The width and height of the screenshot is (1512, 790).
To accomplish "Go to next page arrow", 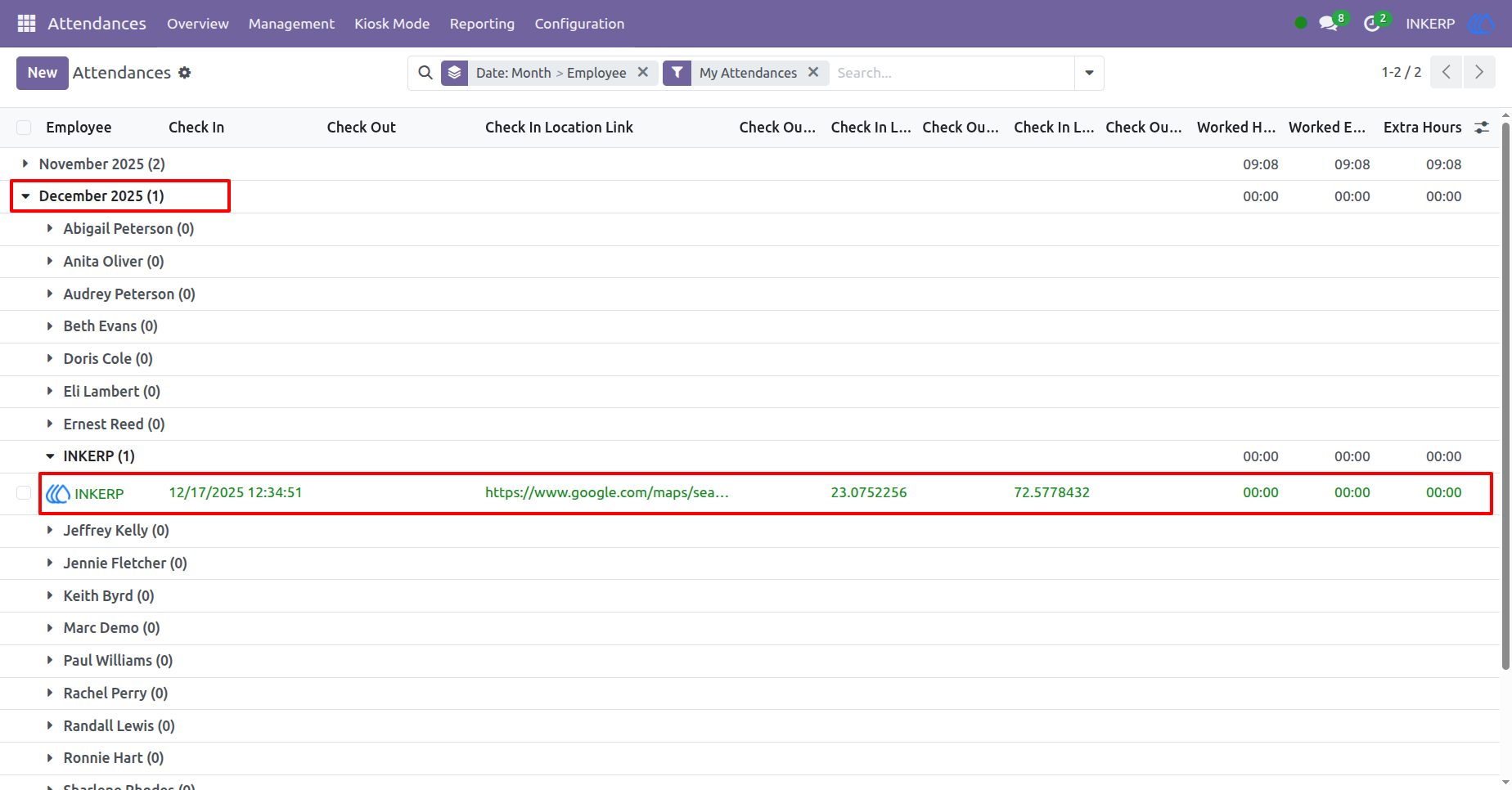I will click(x=1479, y=72).
